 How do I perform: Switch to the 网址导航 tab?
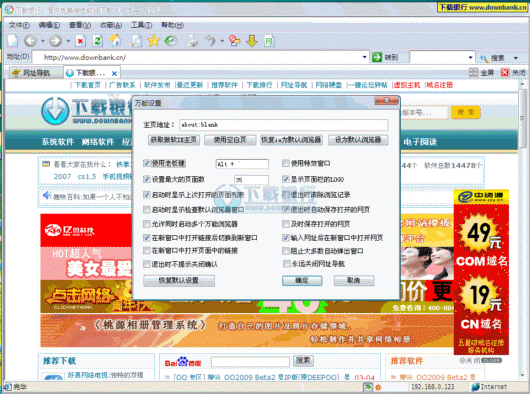coord(33,73)
